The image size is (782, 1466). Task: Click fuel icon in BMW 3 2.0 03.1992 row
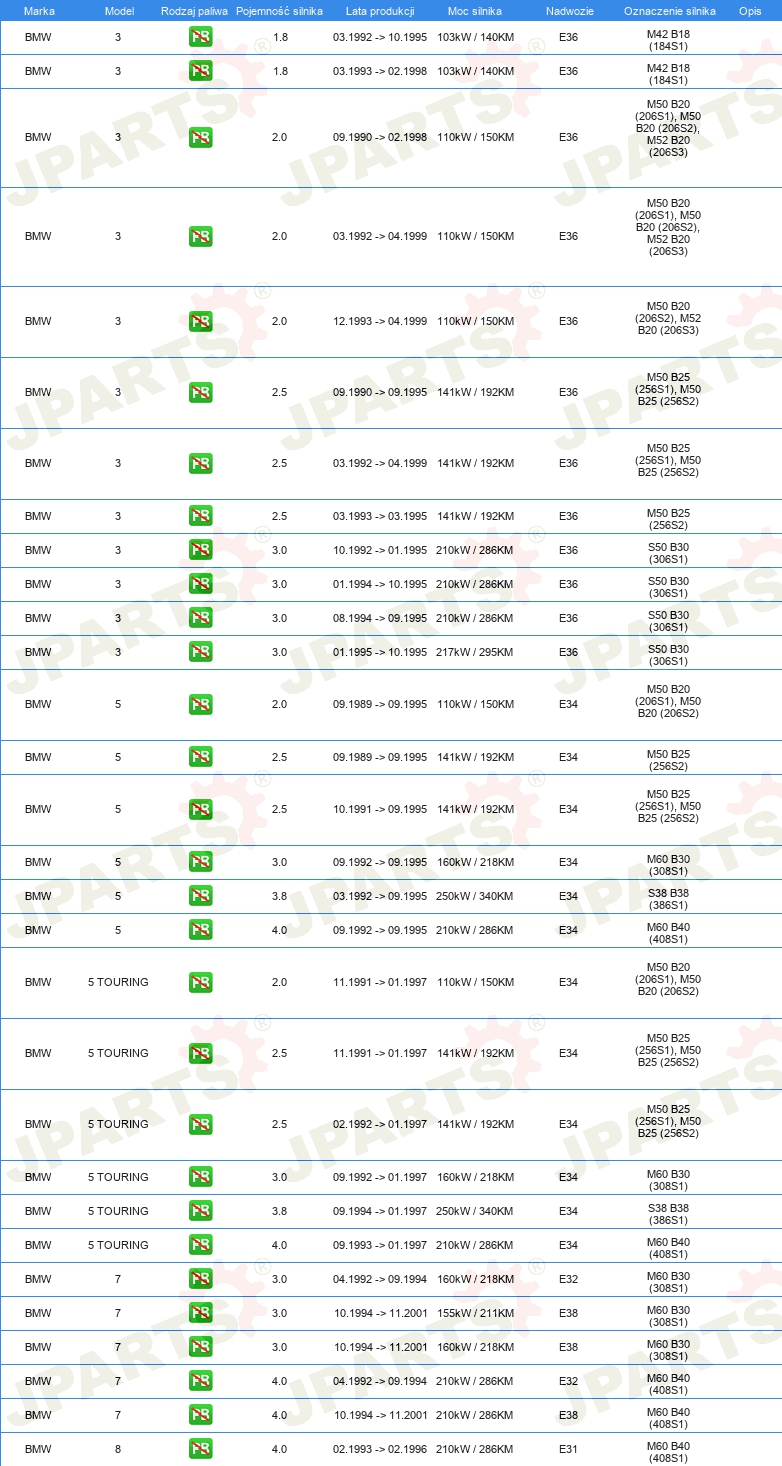click(200, 237)
